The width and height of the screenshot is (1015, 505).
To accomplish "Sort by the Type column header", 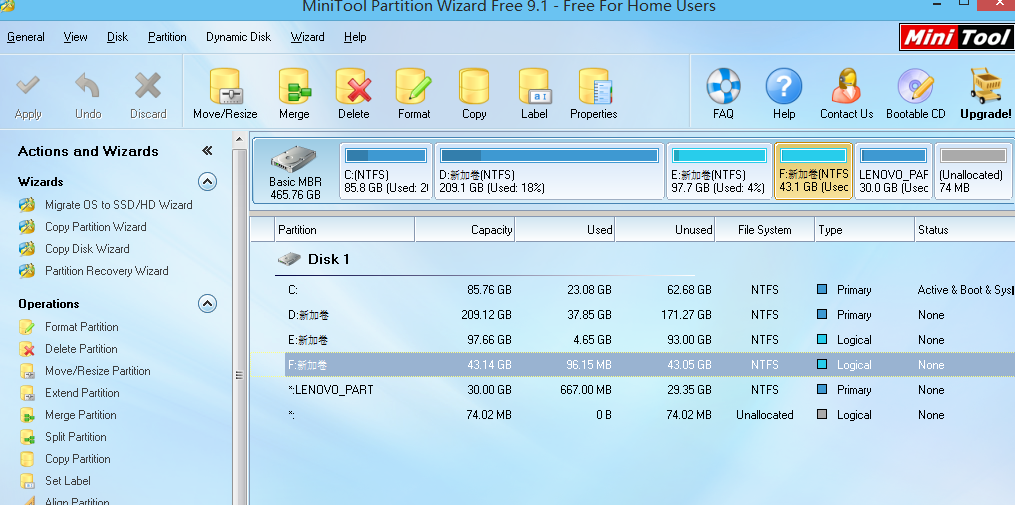I will [x=864, y=229].
